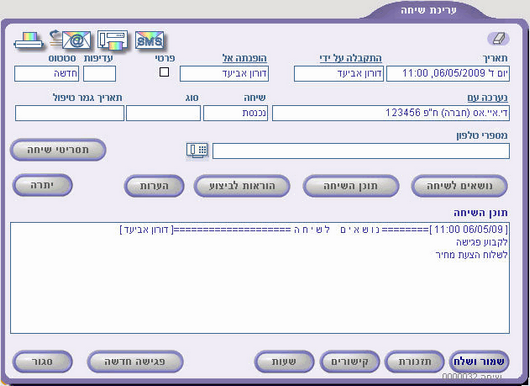This screenshot has height=386, width=530.
Task: Click the עדיפות priority field
Action: tap(99, 74)
